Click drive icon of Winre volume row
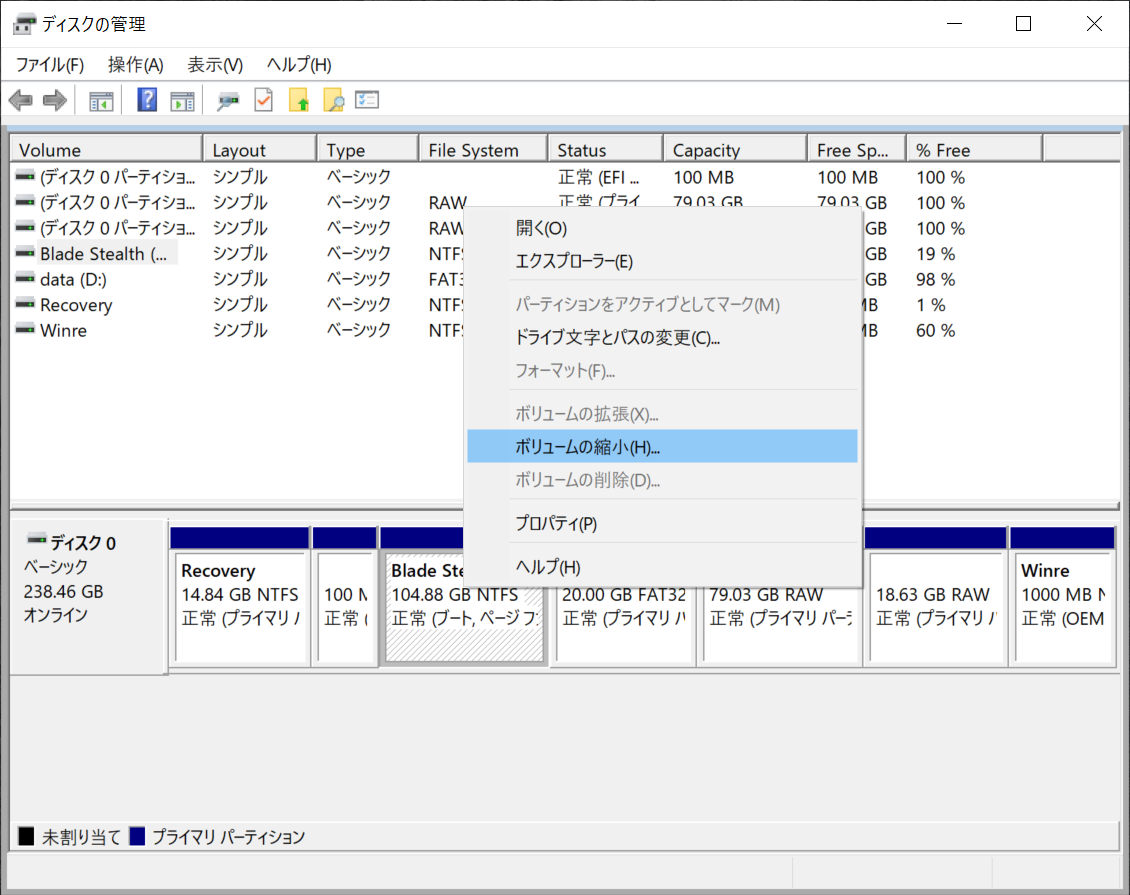1130x895 pixels. [25, 329]
